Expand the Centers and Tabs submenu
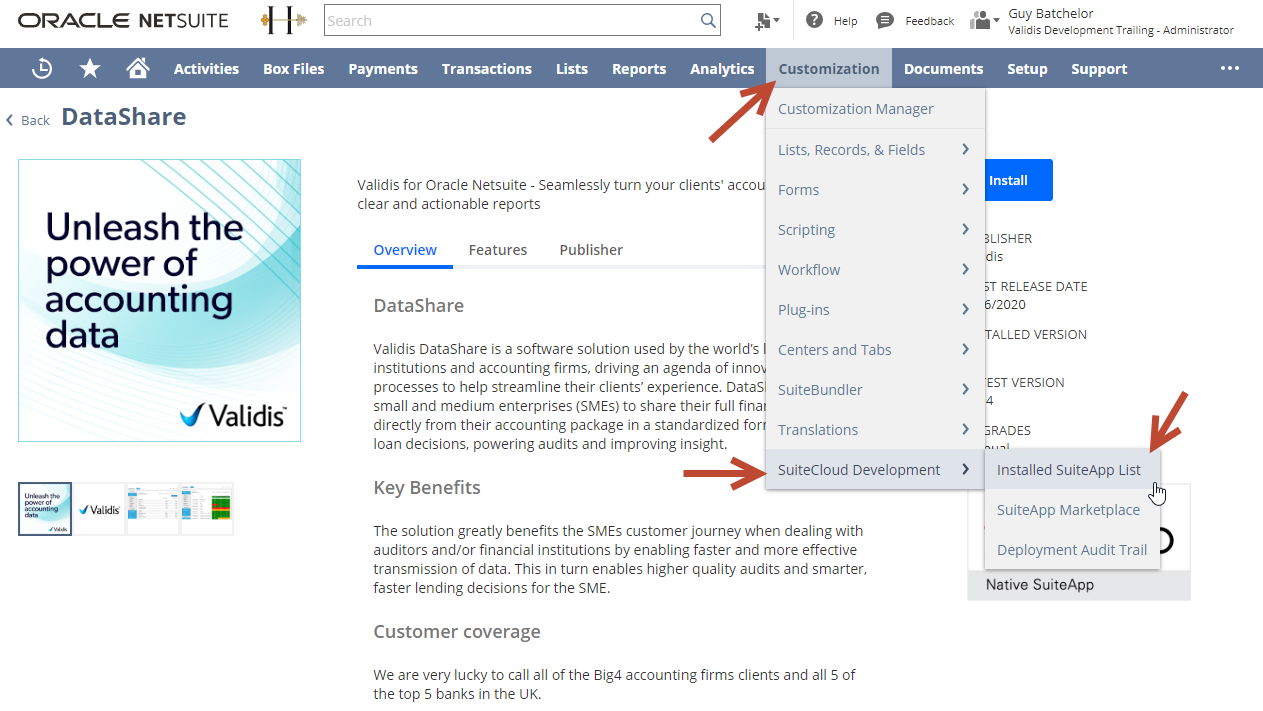The image size is (1263, 711). 876,350
